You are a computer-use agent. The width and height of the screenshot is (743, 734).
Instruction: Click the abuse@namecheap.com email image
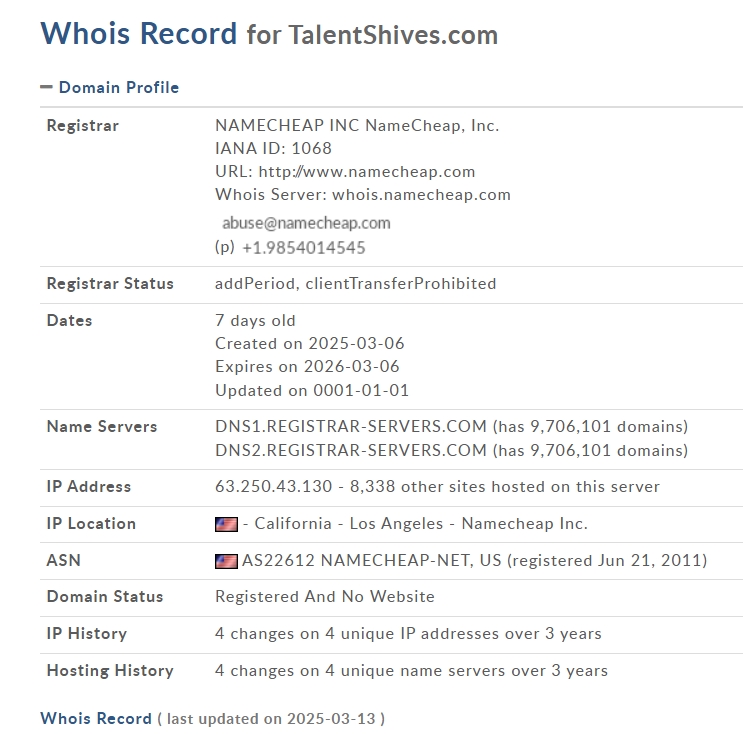306,223
